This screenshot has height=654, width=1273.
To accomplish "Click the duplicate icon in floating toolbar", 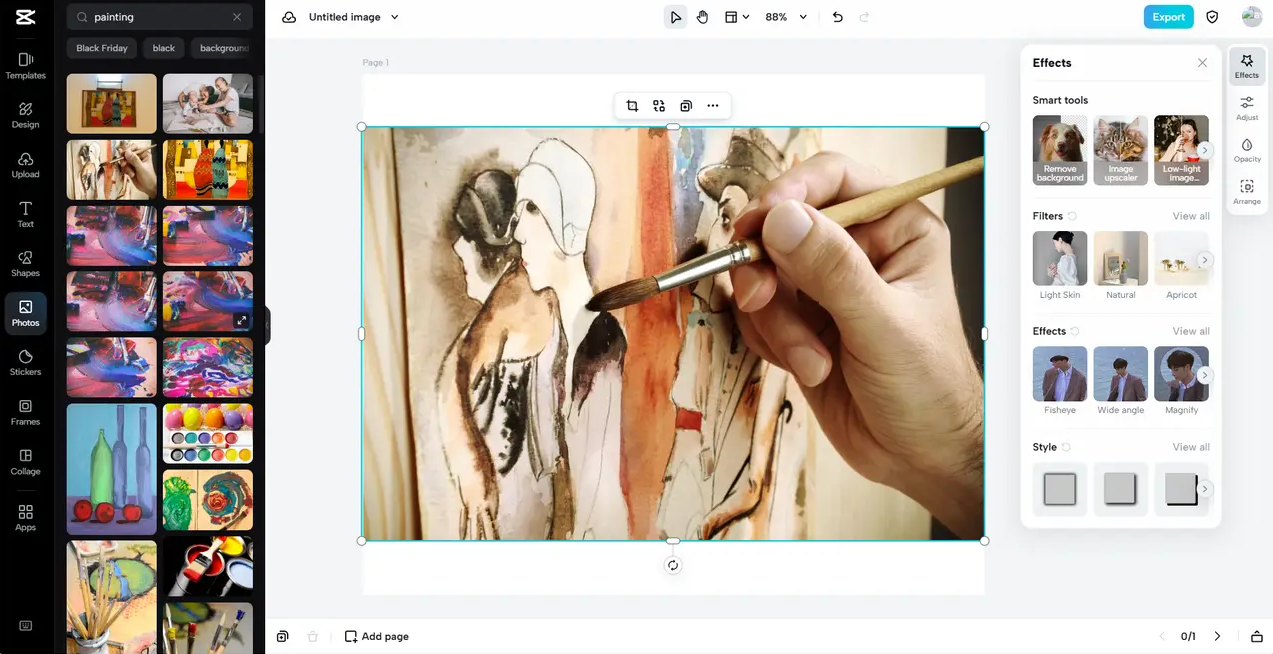I will (686, 105).
